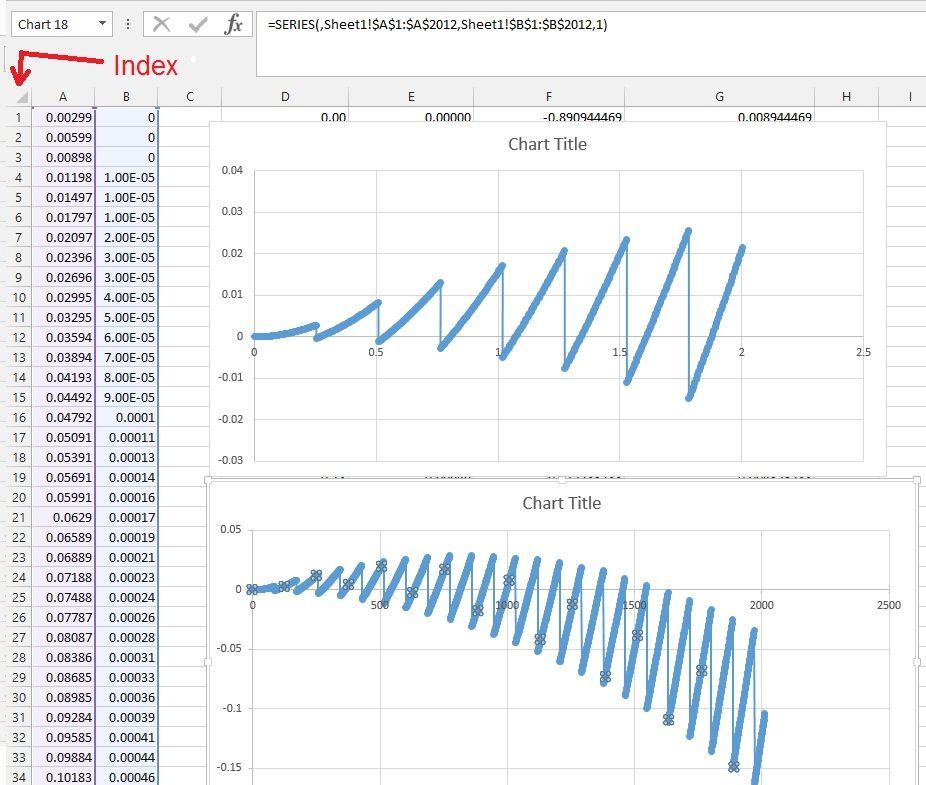Select column F header
The height and width of the screenshot is (785, 926).
click(549, 97)
